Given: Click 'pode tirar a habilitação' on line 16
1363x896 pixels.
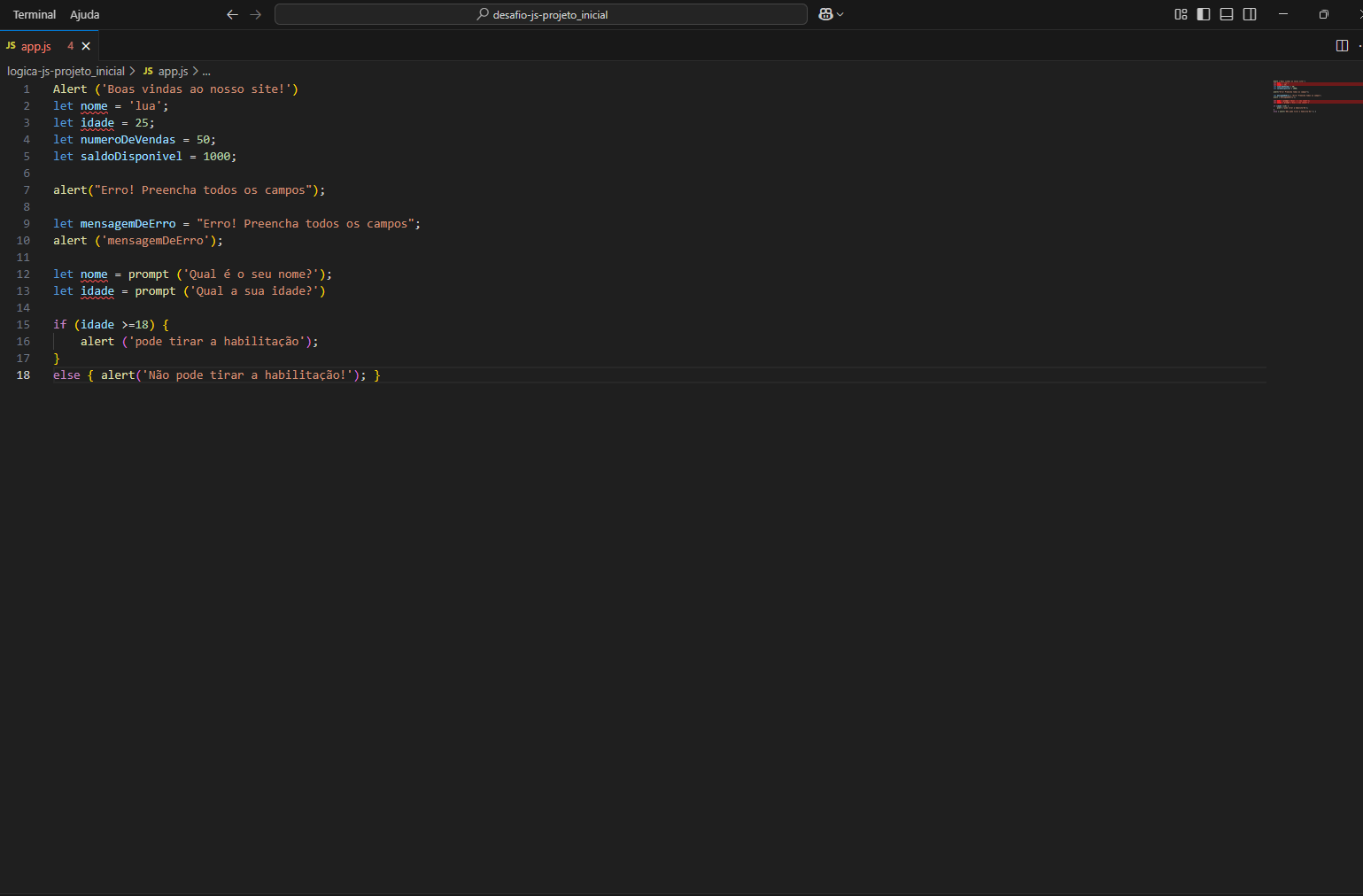Looking at the screenshot, I should pos(217,341).
